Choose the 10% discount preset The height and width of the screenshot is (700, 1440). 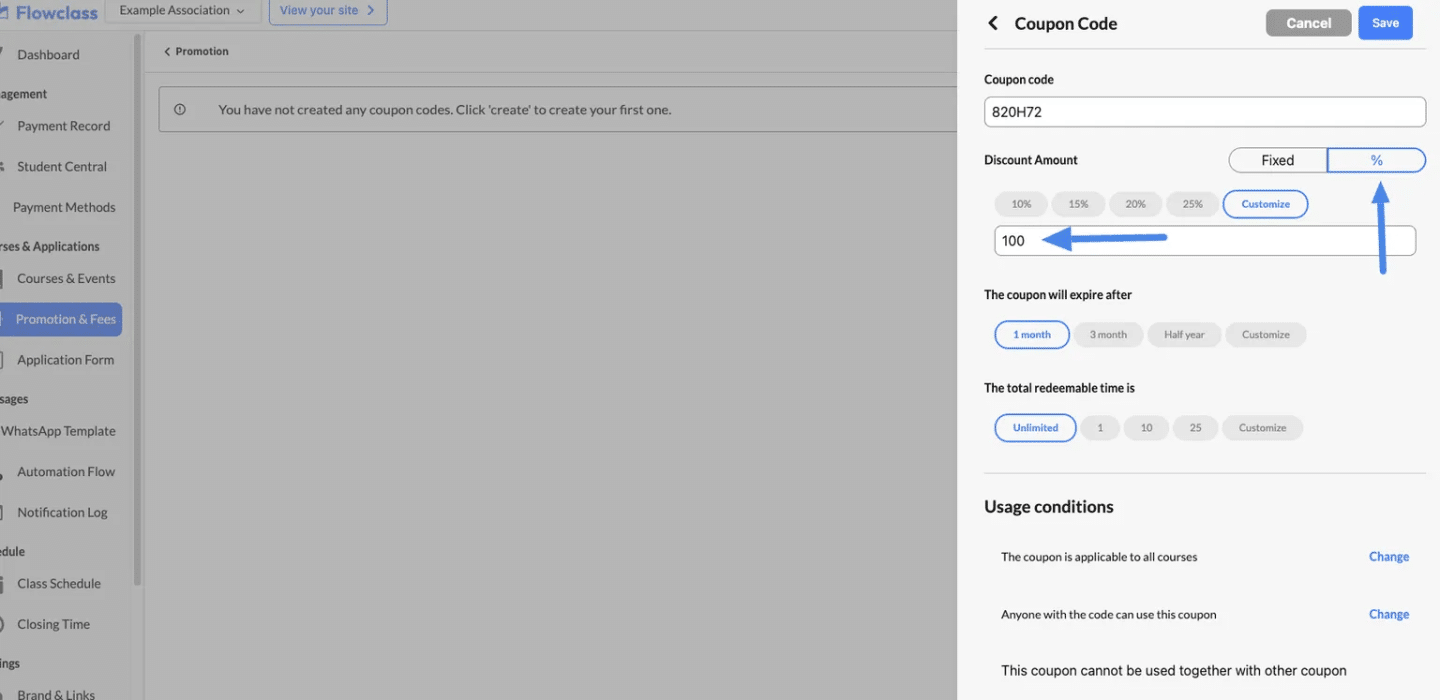[x=1021, y=204]
